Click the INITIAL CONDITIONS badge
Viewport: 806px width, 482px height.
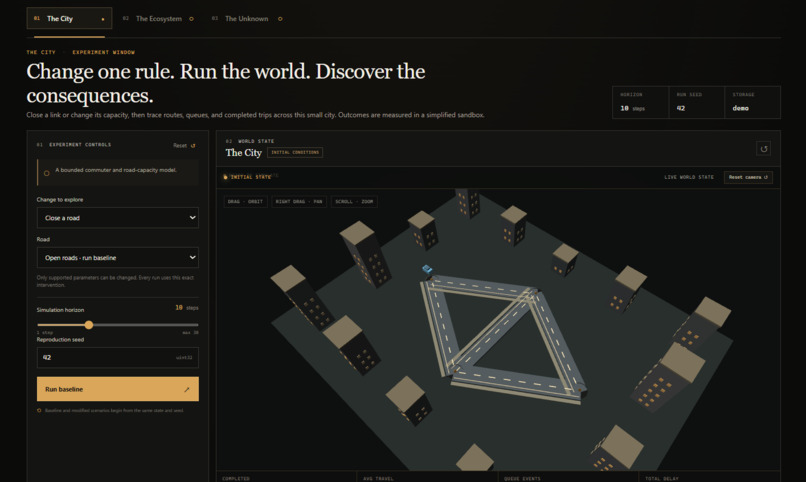coord(295,153)
